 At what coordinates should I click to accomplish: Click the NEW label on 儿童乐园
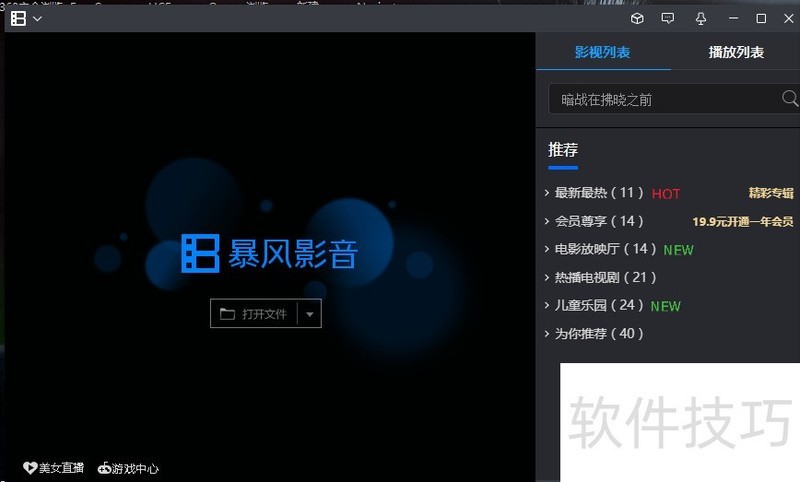(666, 306)
